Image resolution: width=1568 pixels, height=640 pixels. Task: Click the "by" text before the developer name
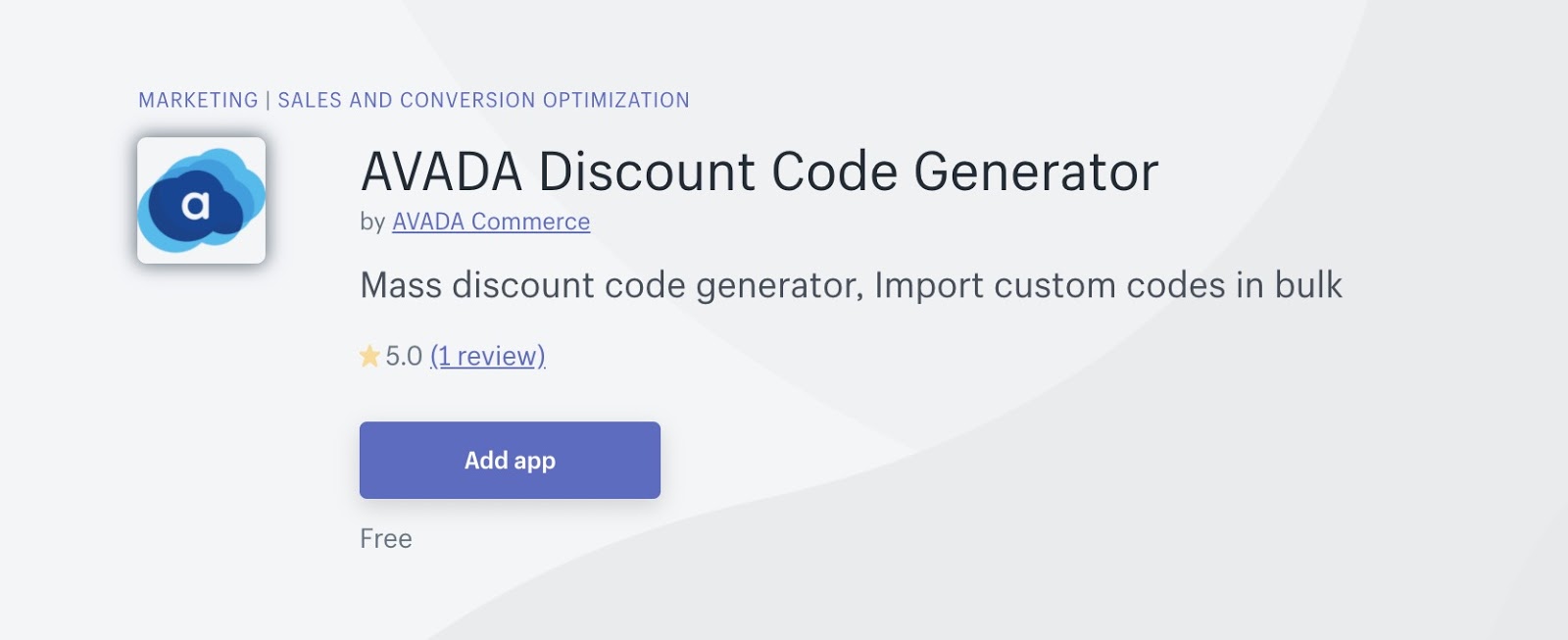tap(372, 222)
